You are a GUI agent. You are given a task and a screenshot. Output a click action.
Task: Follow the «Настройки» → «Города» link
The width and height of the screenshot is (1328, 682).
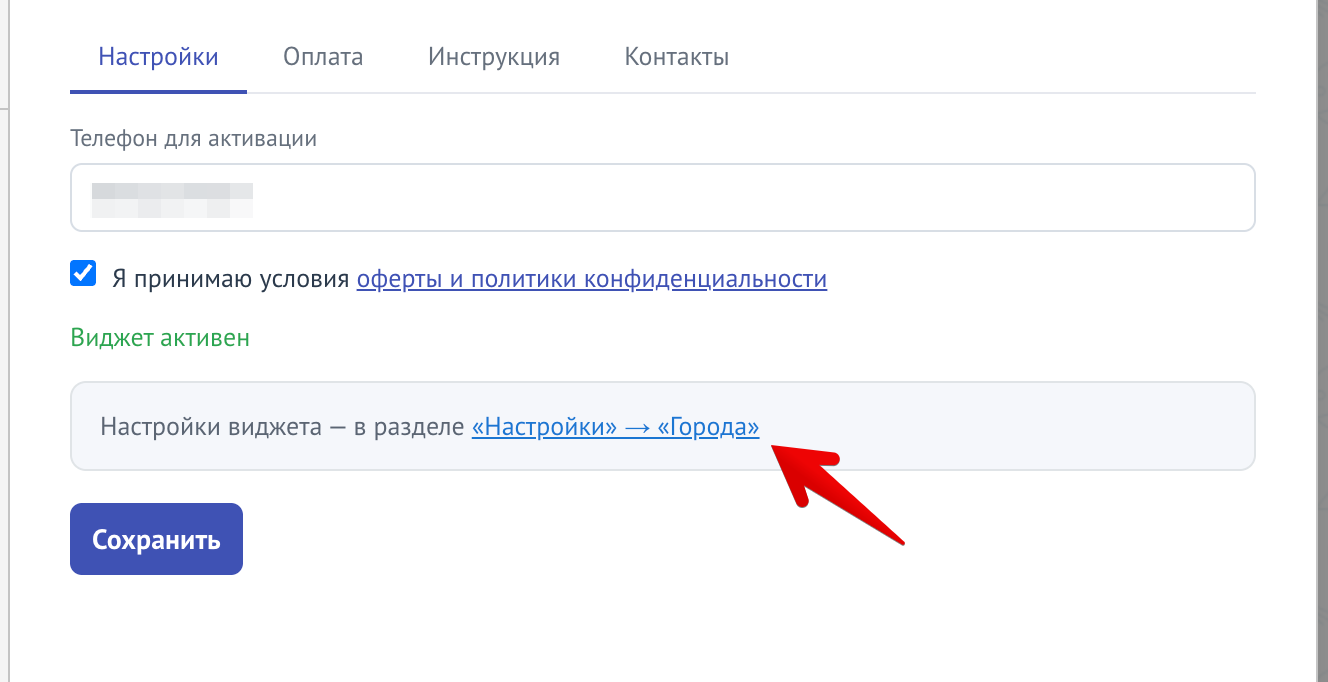[615, 428]
